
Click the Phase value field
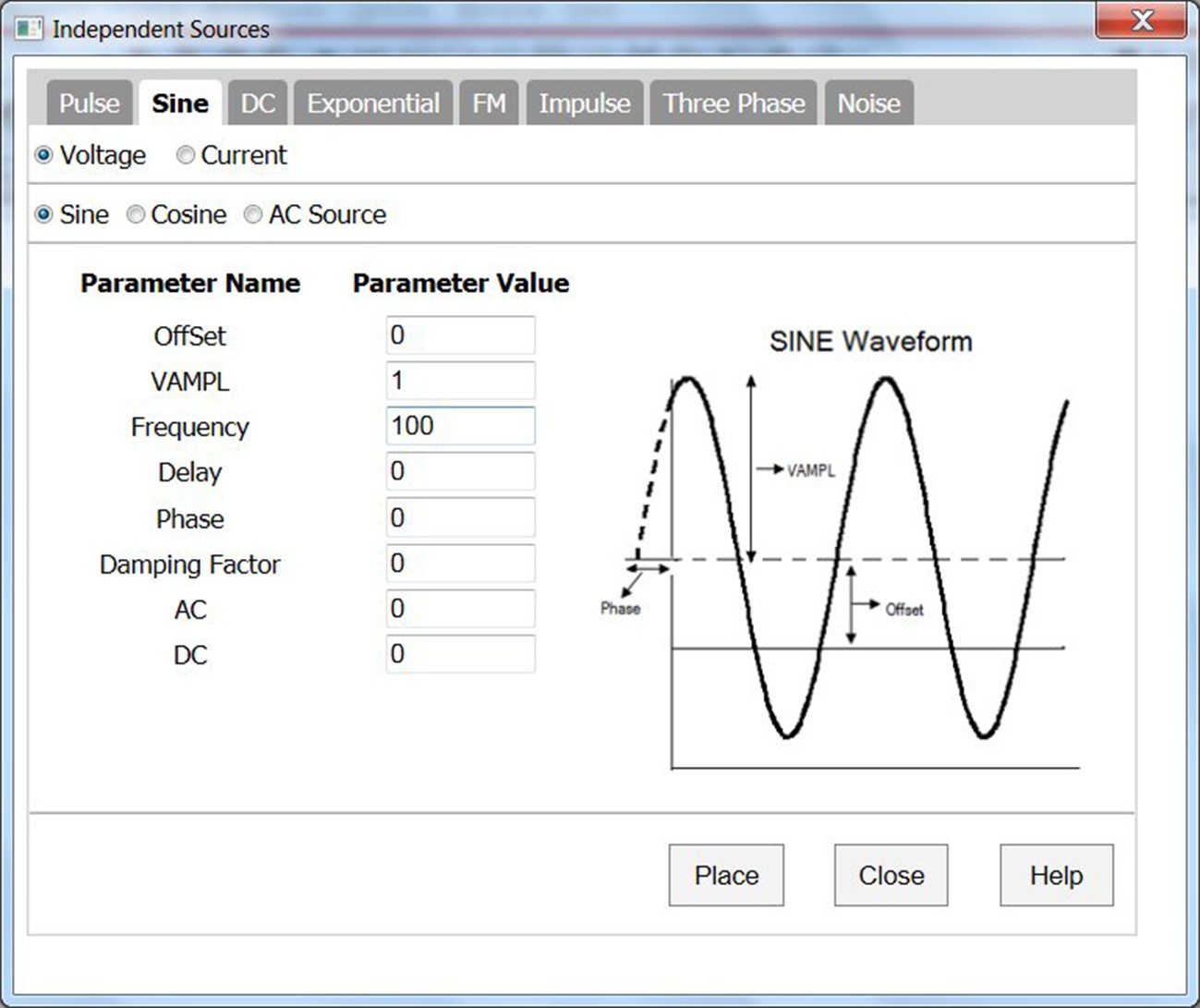(x=460, y=517)
